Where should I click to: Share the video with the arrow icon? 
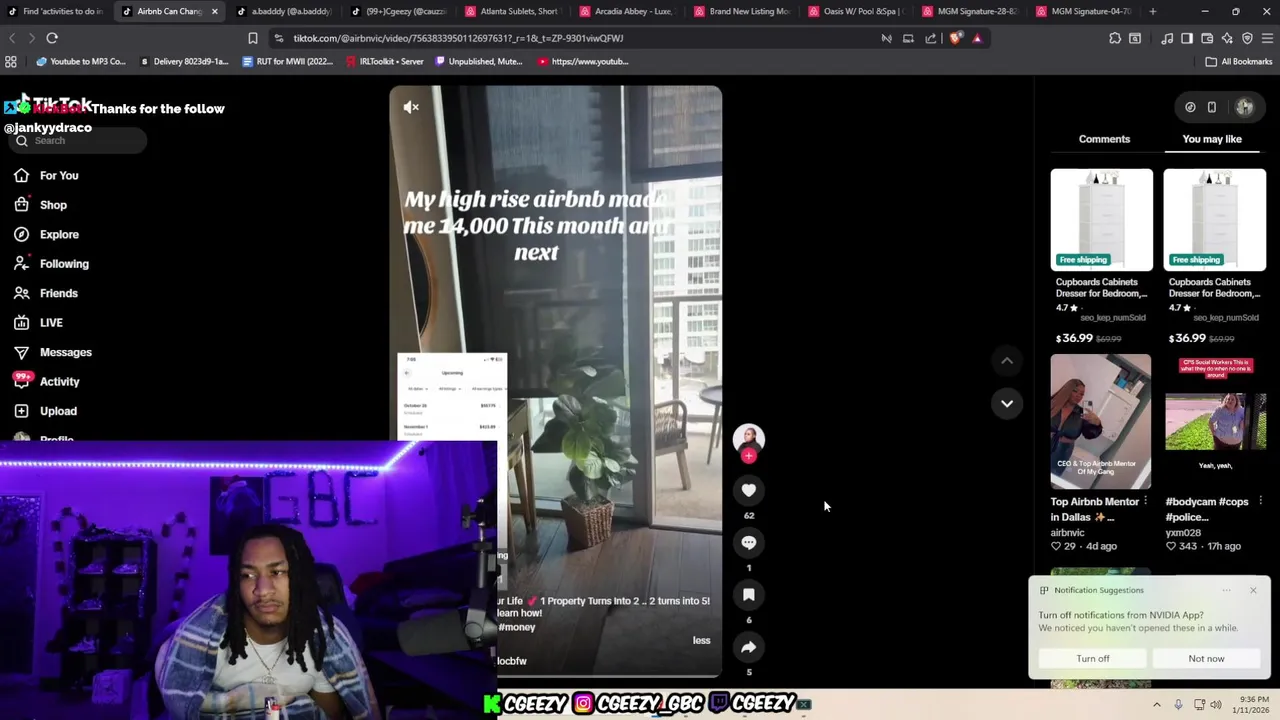click(749, 647)
